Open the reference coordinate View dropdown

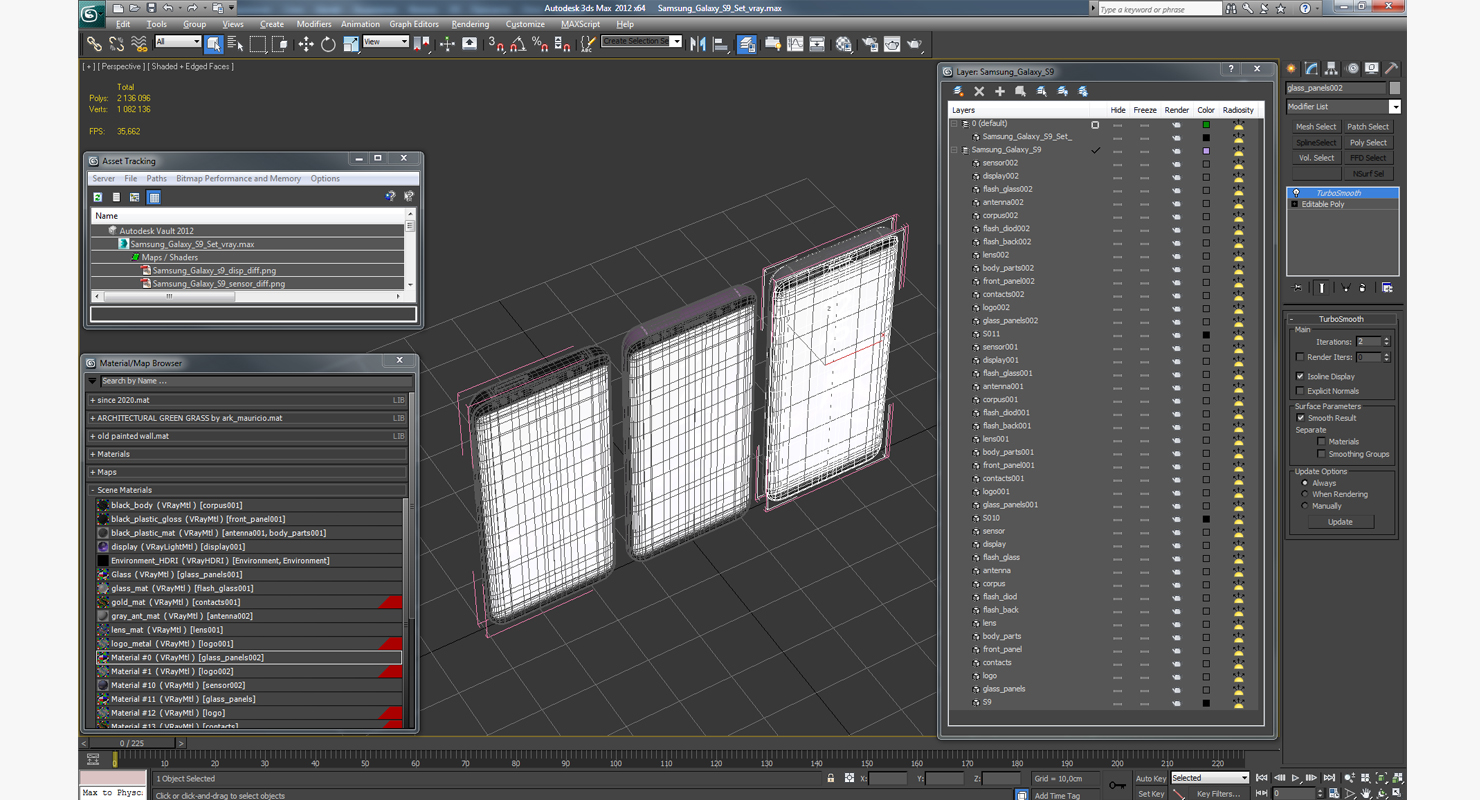coord(385,42)
